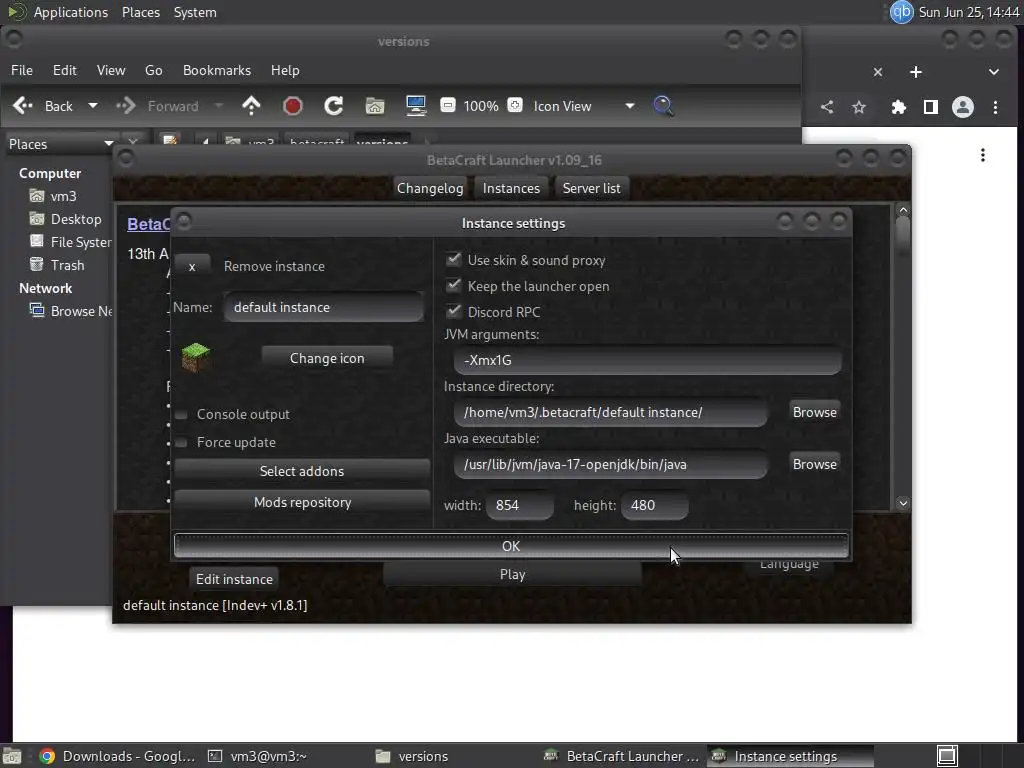Toggle the Force update checkbox
Viewport: 1024px width, 768px height.
[x=182, y=443]
